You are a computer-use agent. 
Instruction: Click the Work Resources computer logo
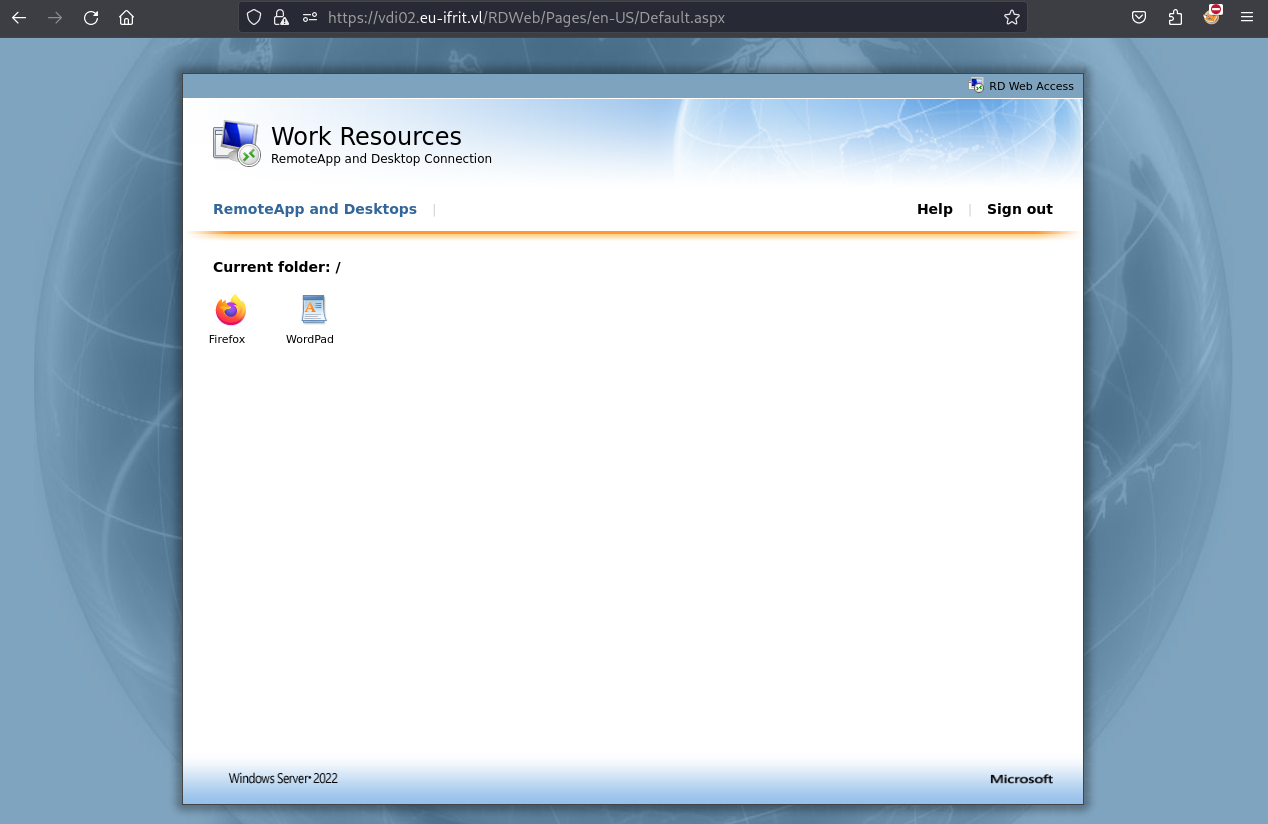[237, 143]
